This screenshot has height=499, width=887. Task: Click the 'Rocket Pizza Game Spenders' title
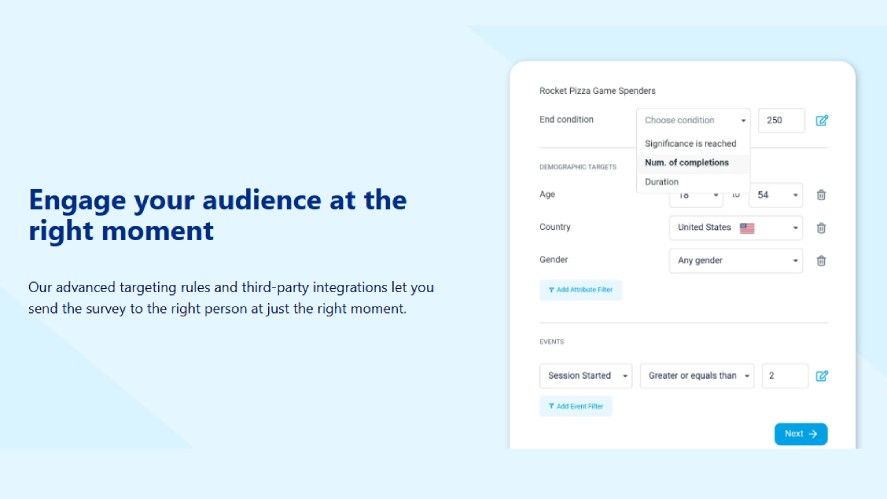coord(597,91)
